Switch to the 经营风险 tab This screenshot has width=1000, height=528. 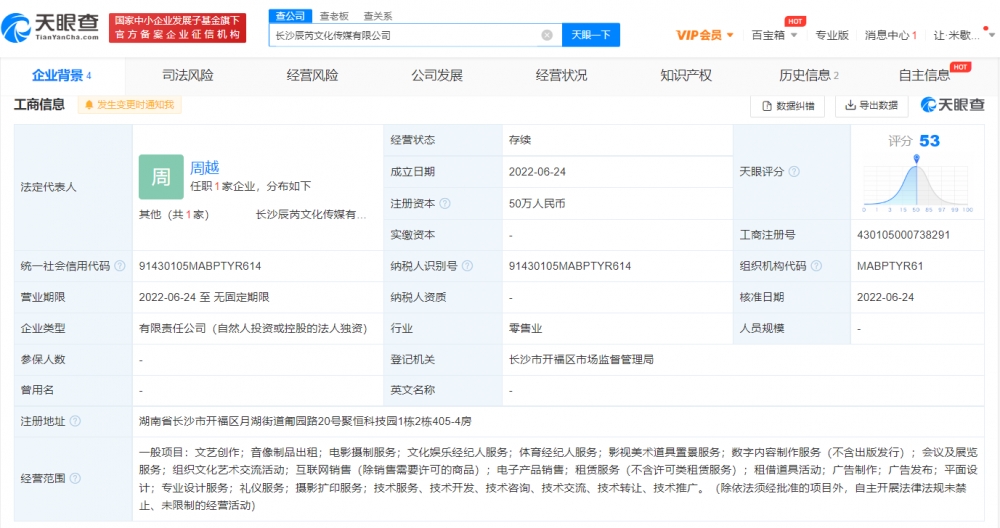click(312, 75)
